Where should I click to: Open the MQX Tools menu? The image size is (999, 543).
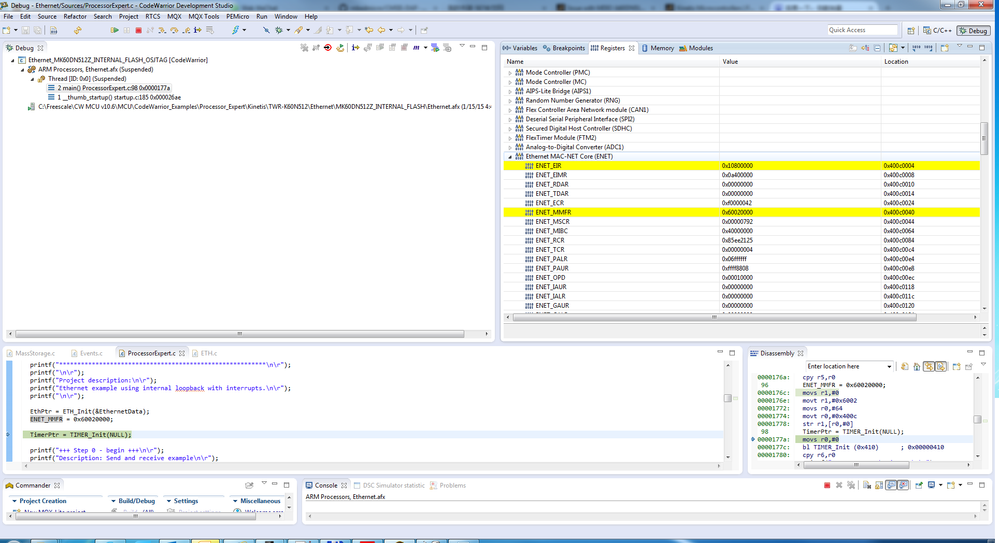203,17
